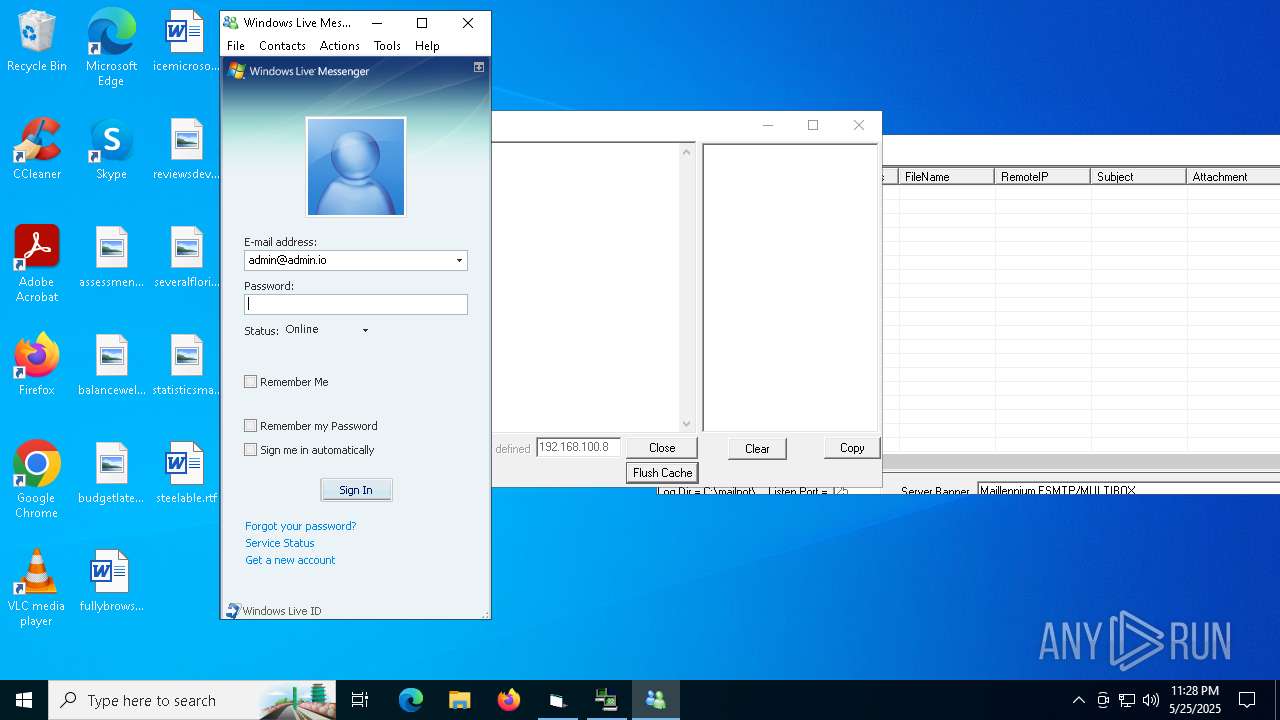1280x720 pixels.
Task: Open the fullybrows Word document
Action: click(x=111, y=581)
